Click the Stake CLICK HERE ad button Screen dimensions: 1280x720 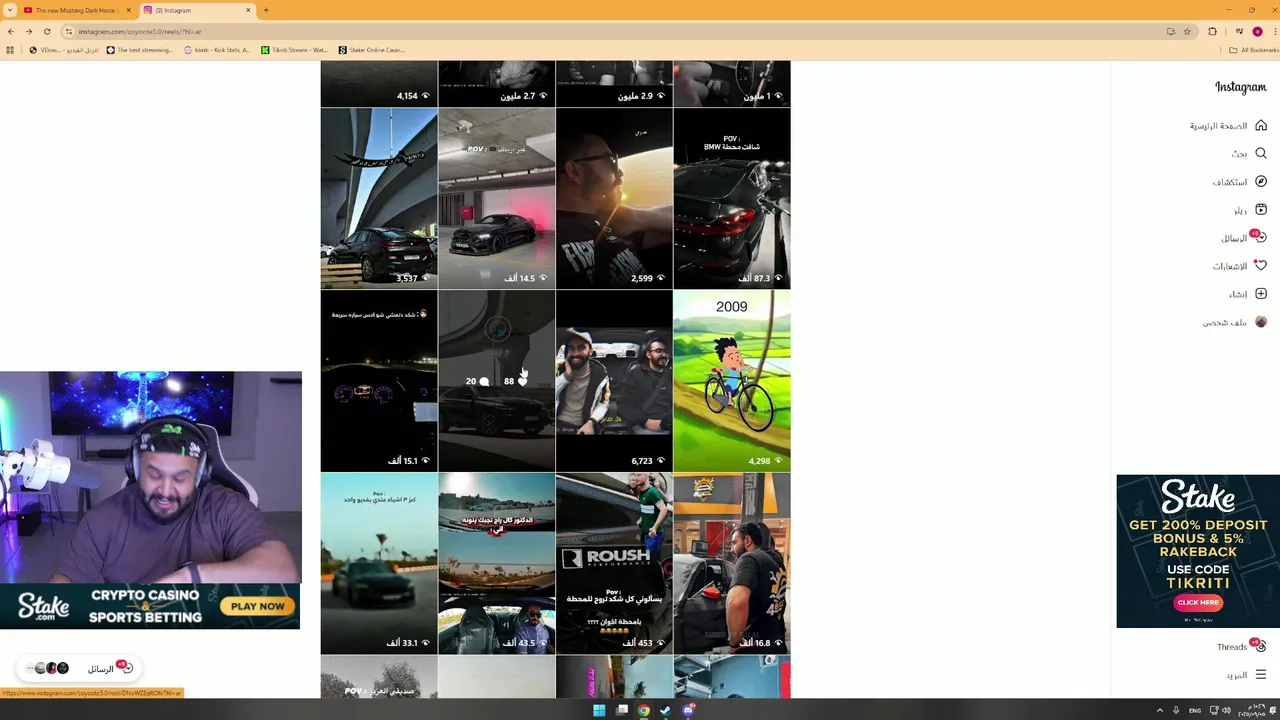click(1198, 602)
